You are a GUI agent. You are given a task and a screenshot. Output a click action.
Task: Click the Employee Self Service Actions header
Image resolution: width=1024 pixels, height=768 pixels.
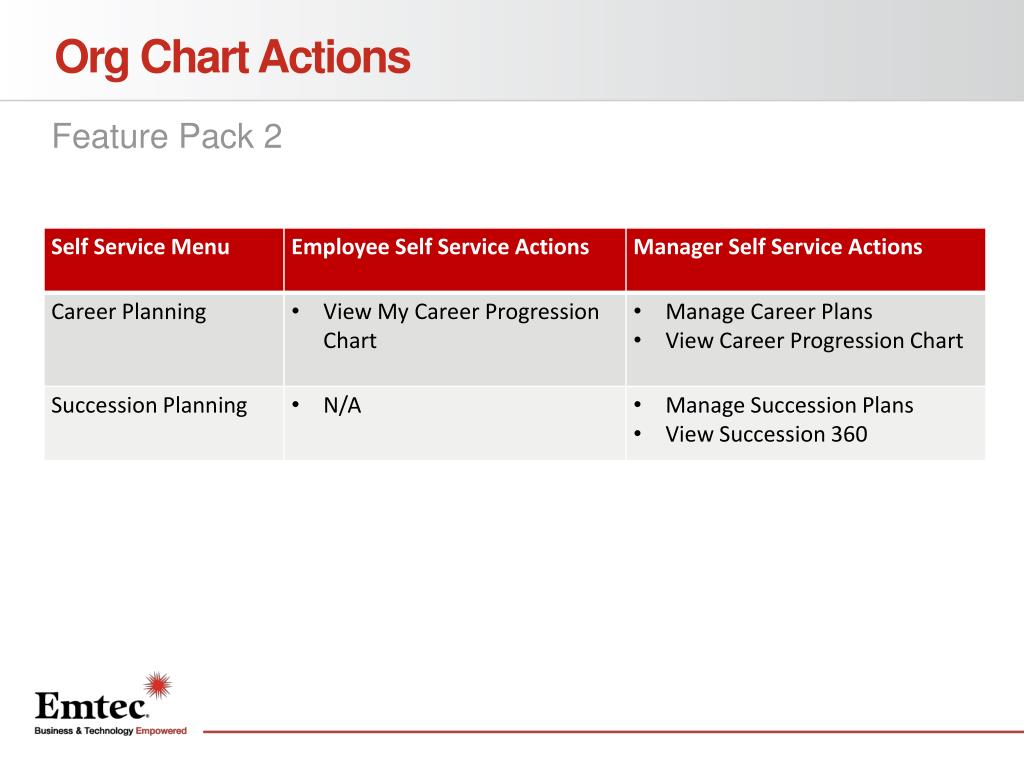[440, 247]
